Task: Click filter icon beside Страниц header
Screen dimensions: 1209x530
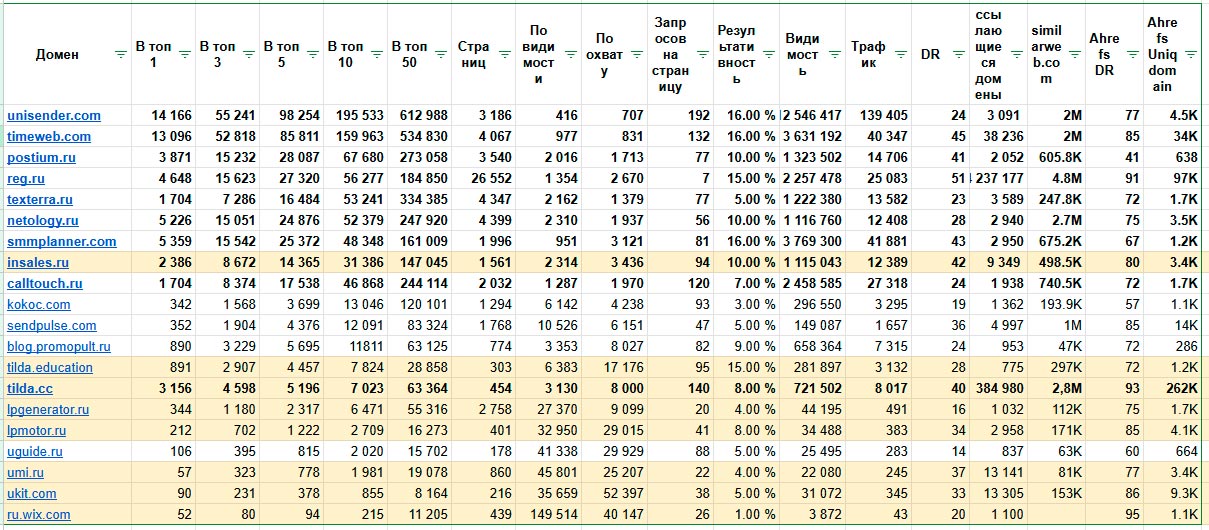Action: 504,55
